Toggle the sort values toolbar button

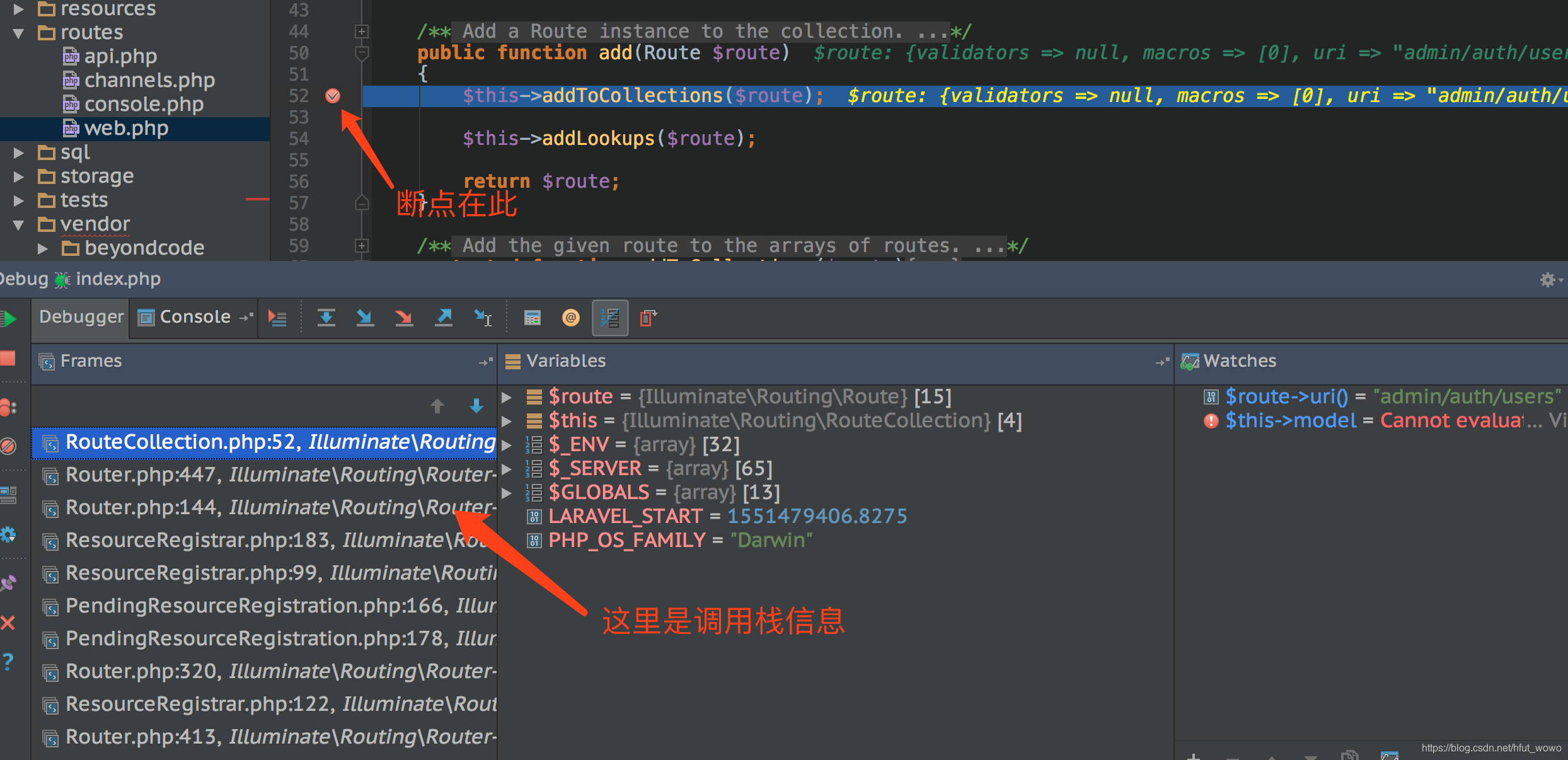[x=610, y=318]
